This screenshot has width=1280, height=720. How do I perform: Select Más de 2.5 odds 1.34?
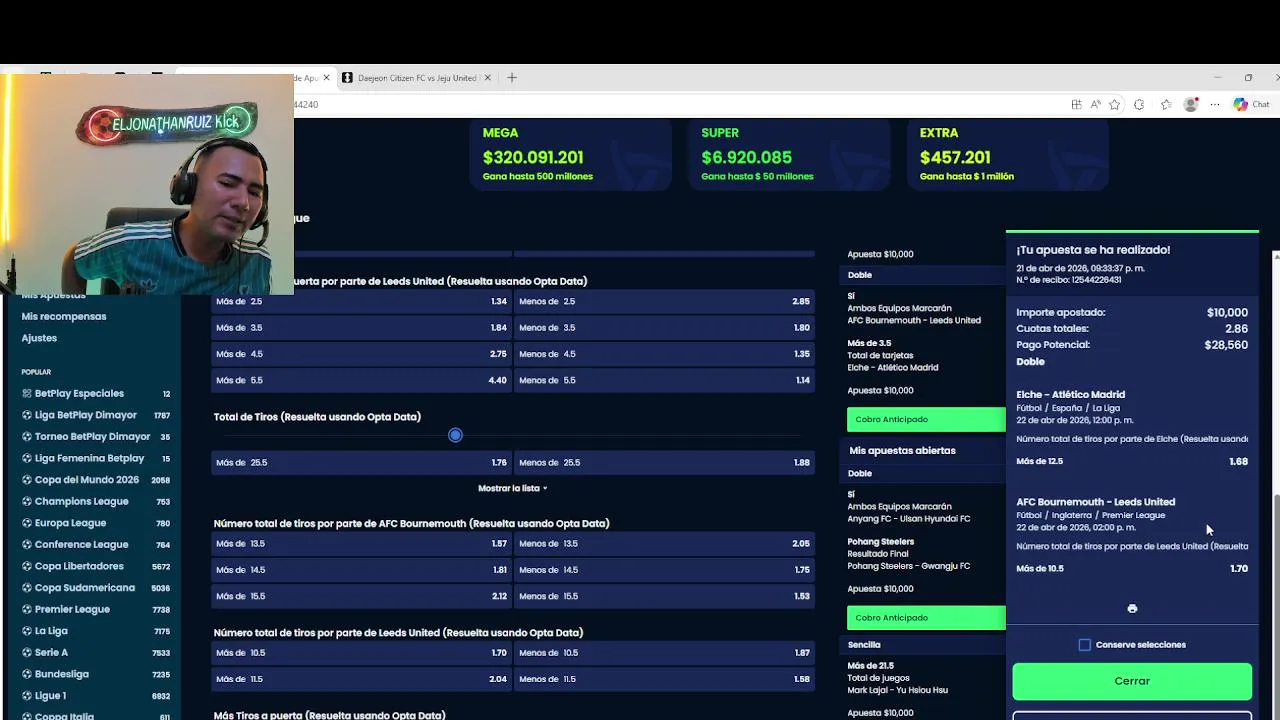[x=361, y=302]
